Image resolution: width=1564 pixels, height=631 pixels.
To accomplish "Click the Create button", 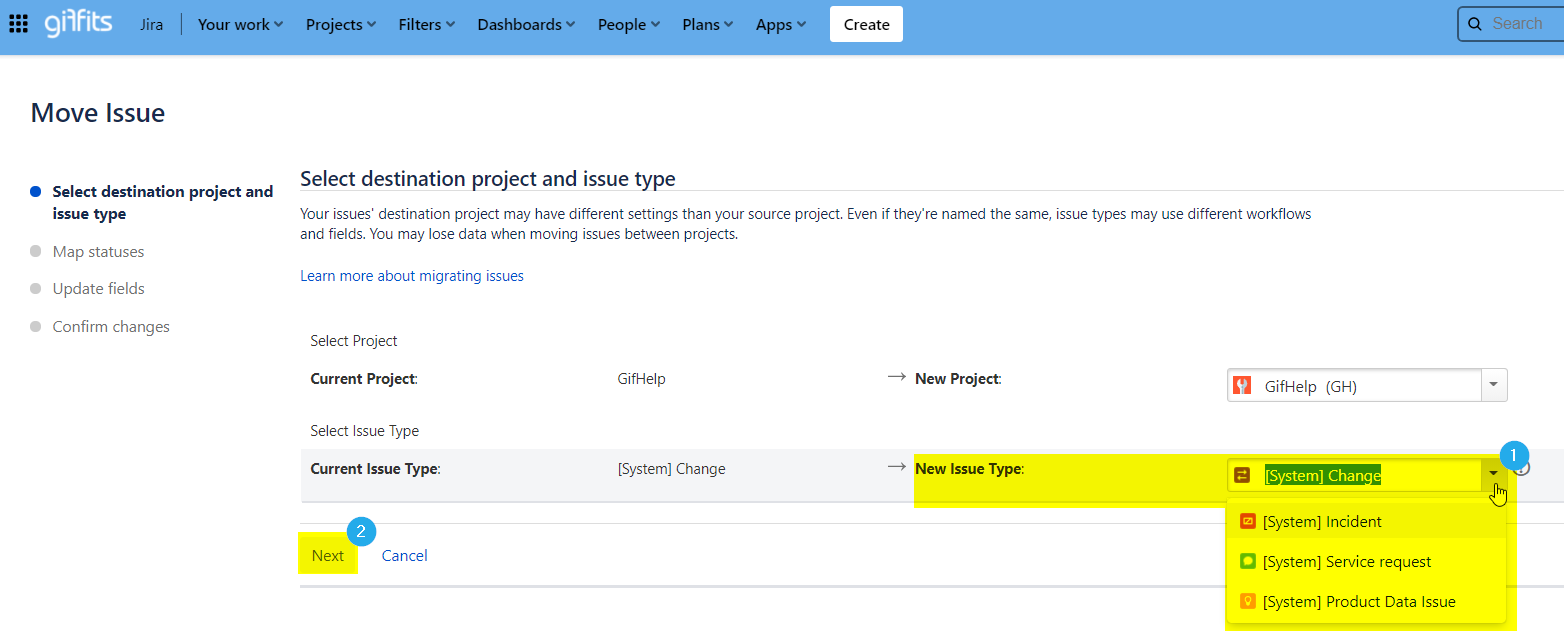I will coord(866,25).
